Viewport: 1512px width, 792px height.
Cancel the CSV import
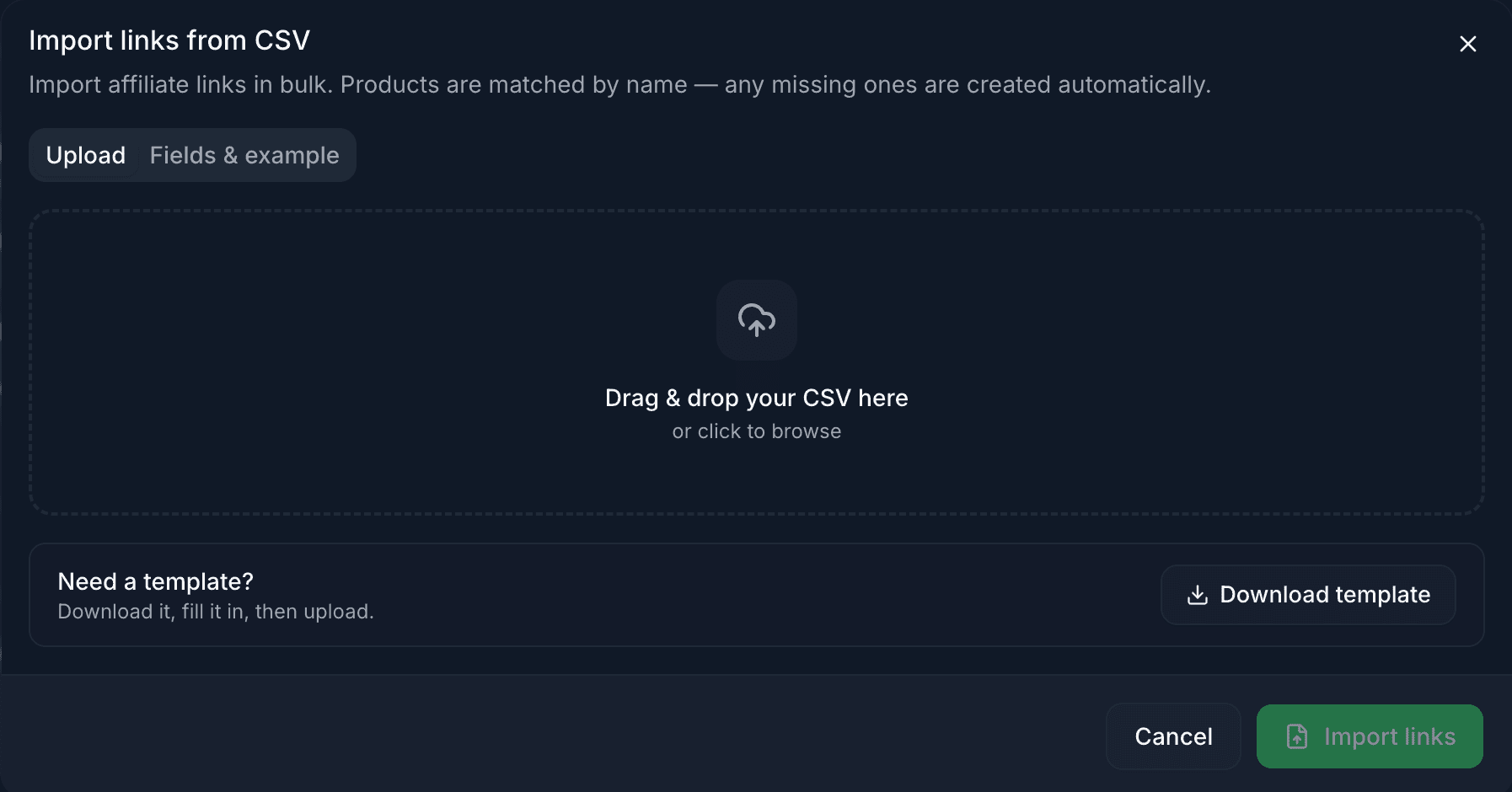click(x=1173, y=736)
